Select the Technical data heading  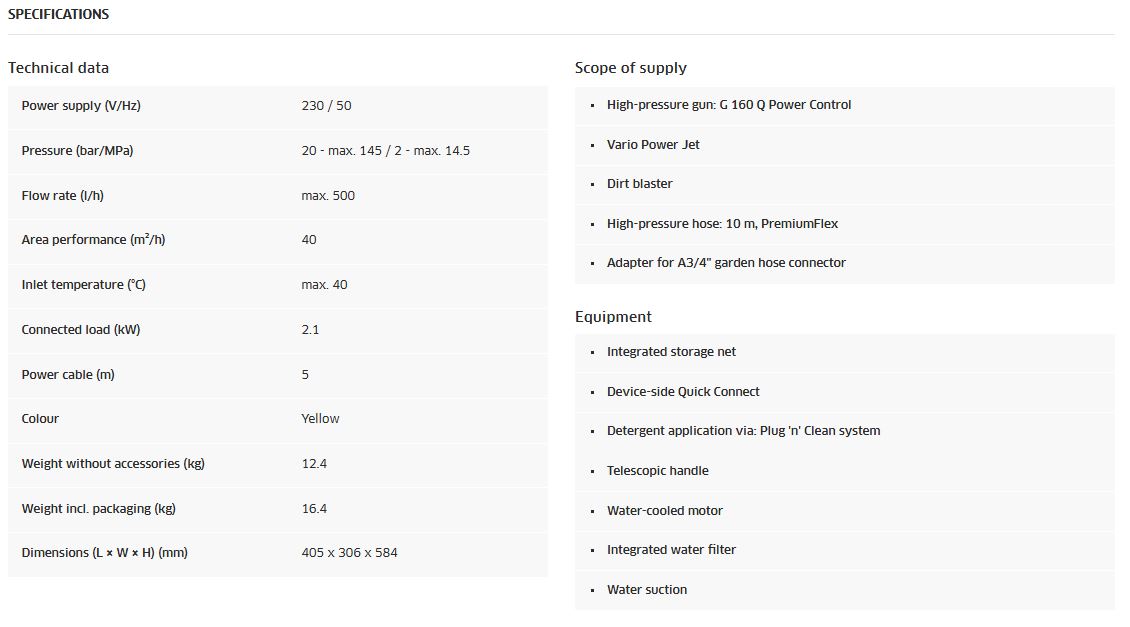[58, 68]
